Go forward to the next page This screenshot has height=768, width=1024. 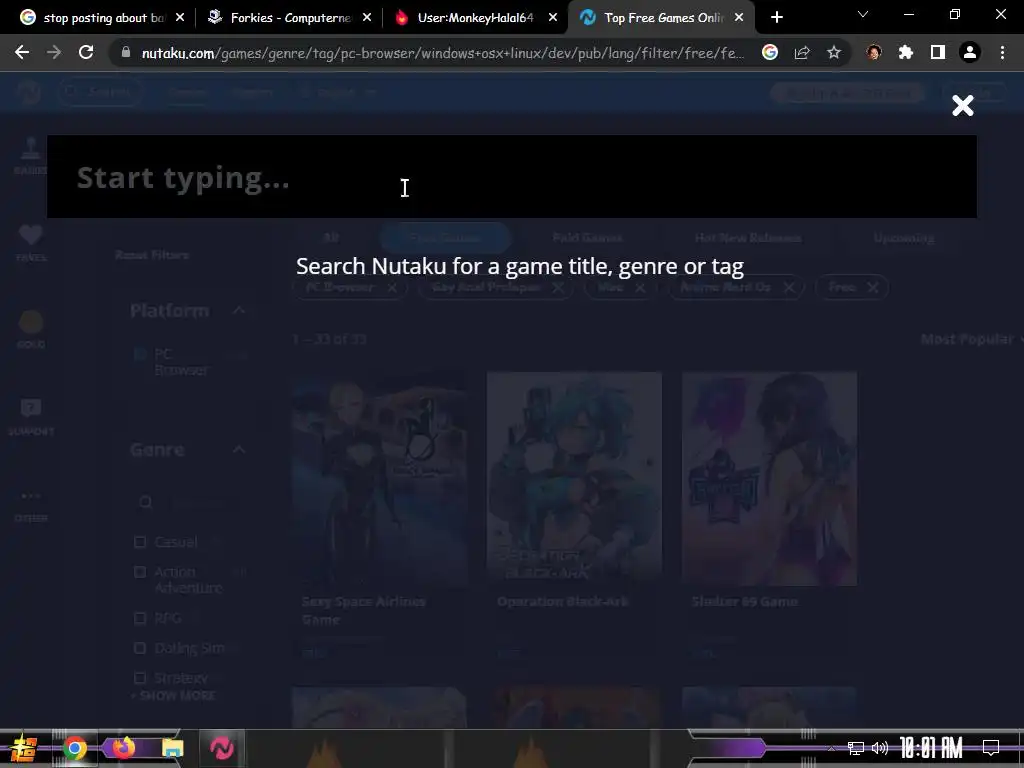54,52
